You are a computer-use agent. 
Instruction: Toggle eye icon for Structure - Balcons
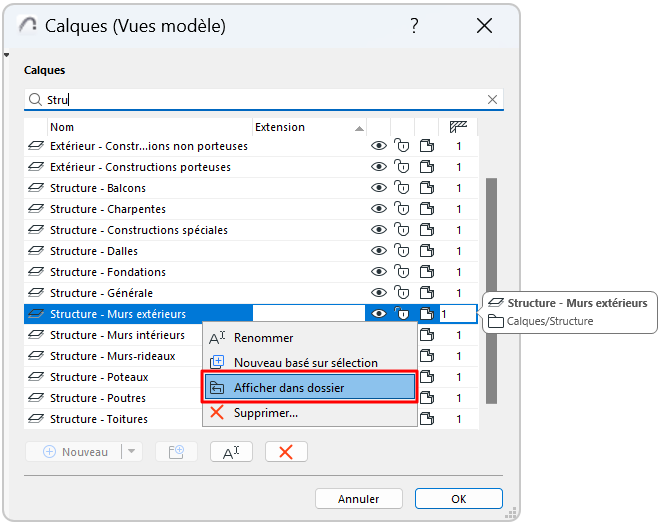[379, 188]
